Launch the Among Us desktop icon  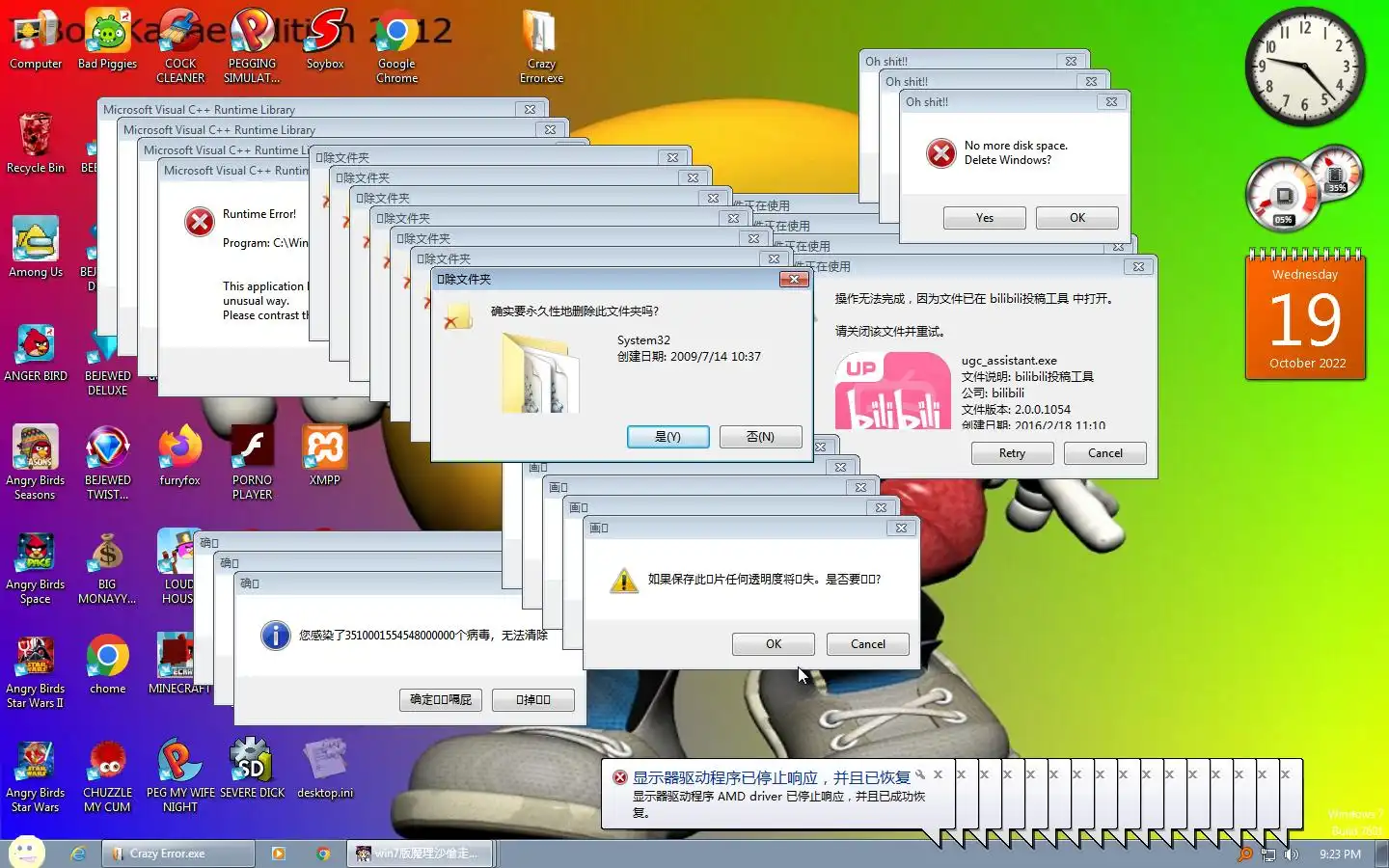(36, 247)
